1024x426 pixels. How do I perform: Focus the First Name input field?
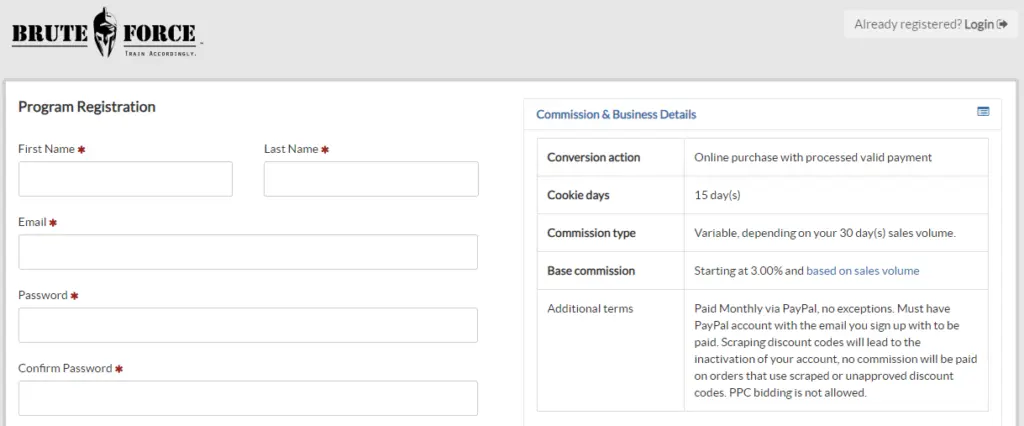click(x=125, y=179)
